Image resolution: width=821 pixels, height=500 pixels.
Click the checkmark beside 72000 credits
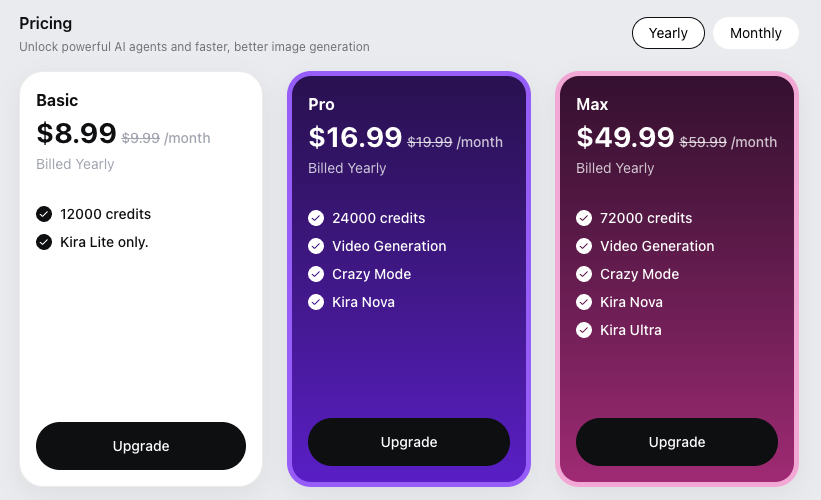[584, 218]
